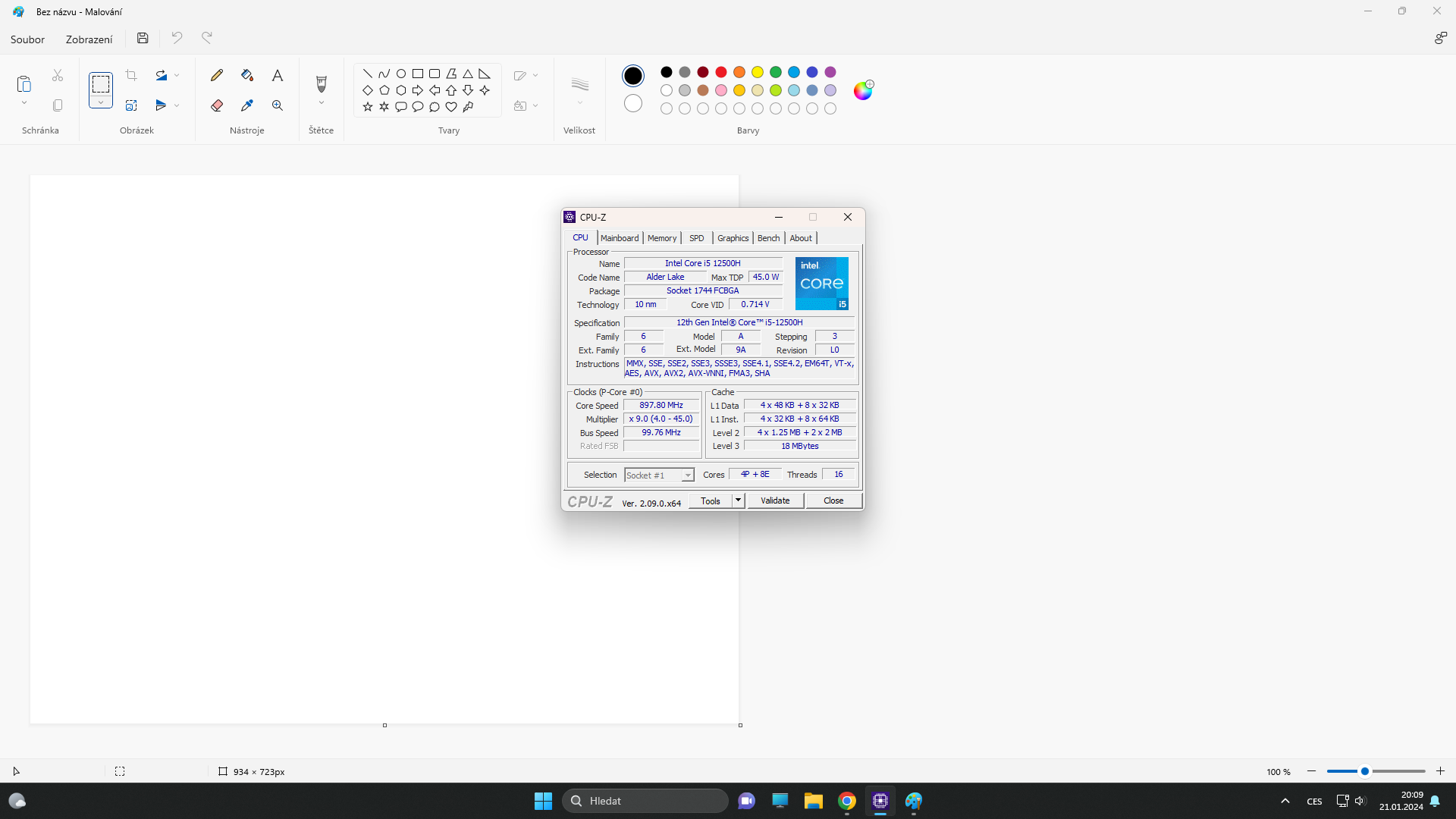Image resolution: width=1456 pixels, height=819 pixels.
Task: Select the Eraser tool
Action: [217, 105]
